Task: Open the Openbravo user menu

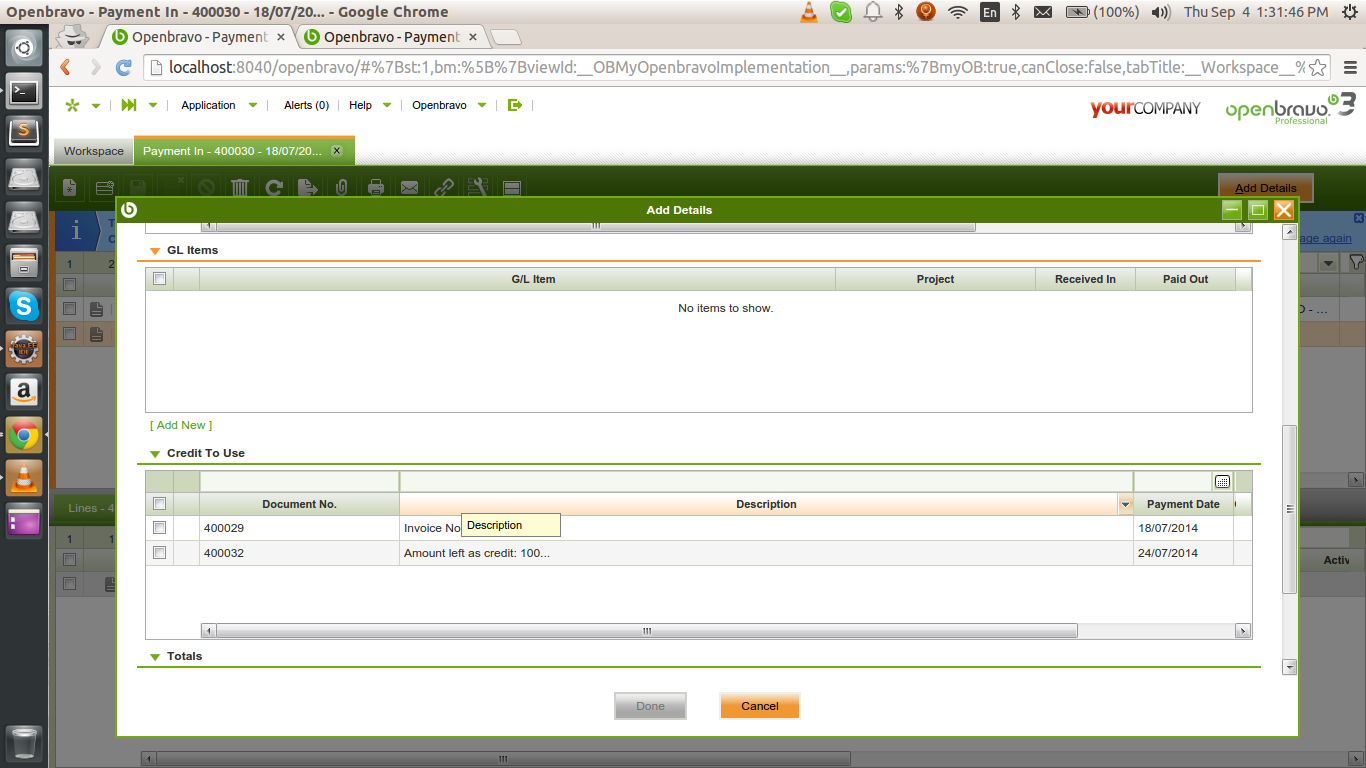Action: [439, 105]
